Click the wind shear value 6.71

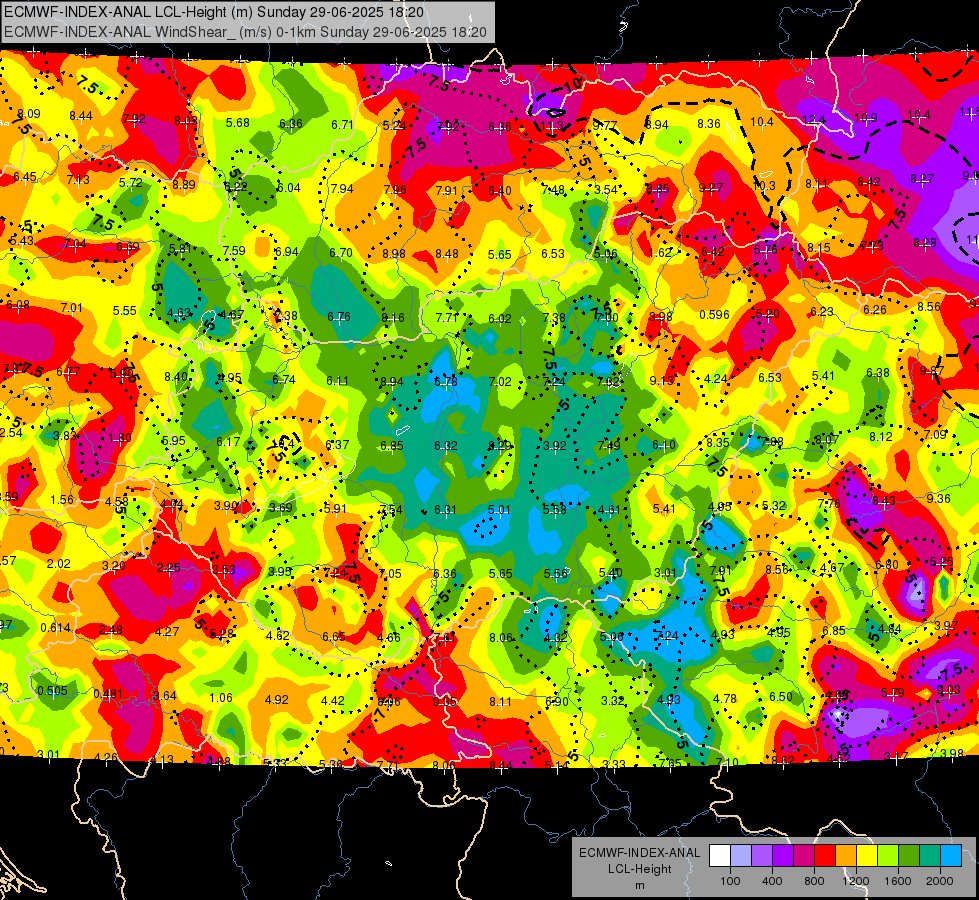(x=343, y=125)
